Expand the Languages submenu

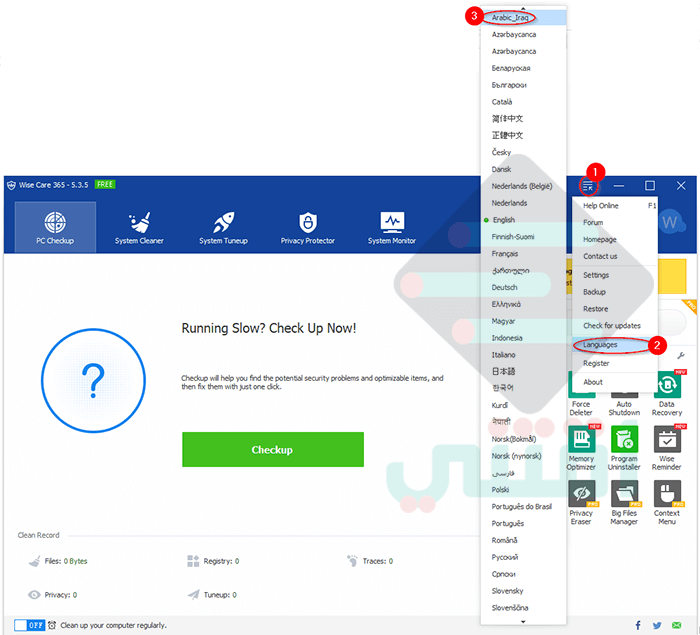615,345
